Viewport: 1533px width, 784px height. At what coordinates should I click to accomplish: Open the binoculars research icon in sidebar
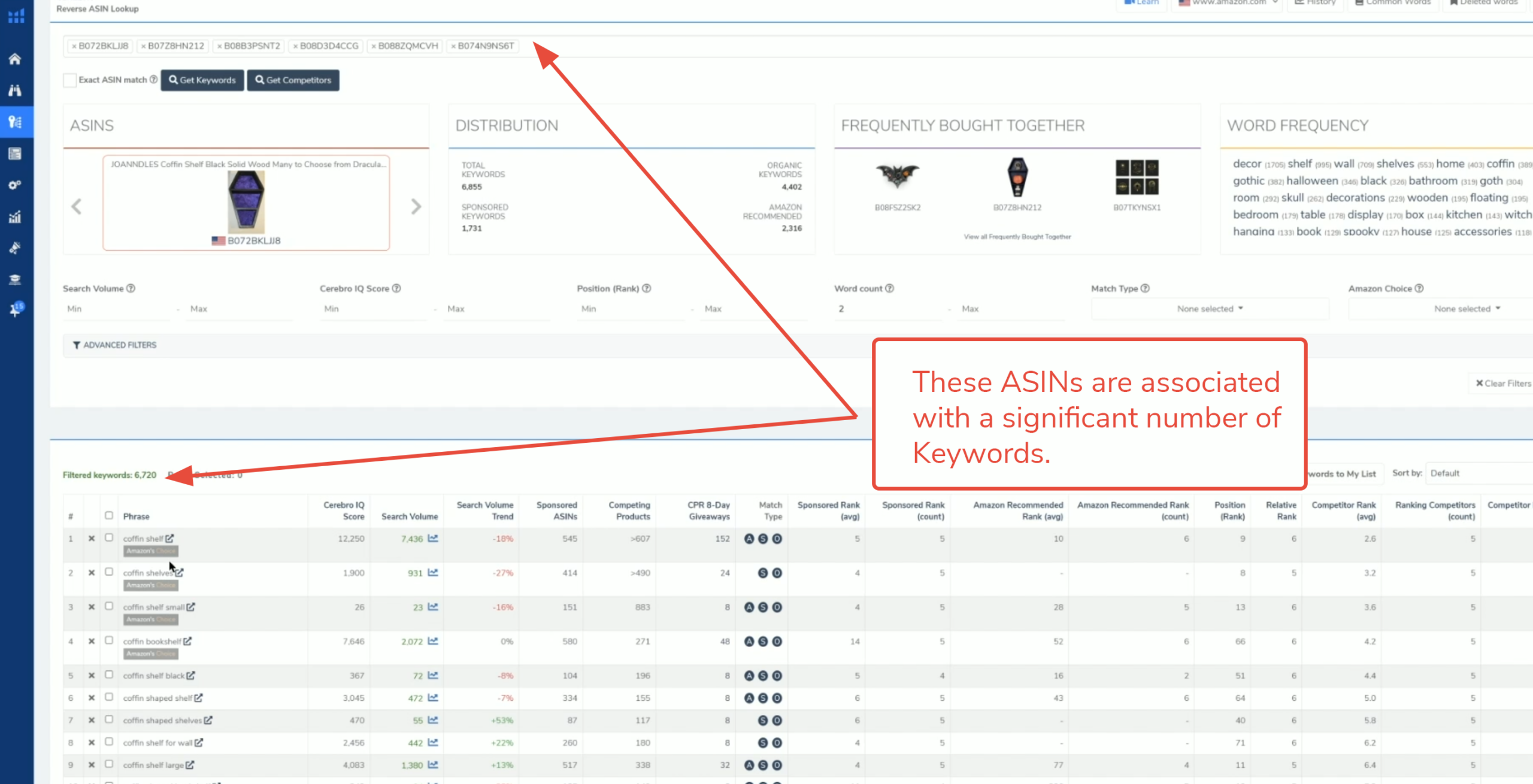[15, 90]
